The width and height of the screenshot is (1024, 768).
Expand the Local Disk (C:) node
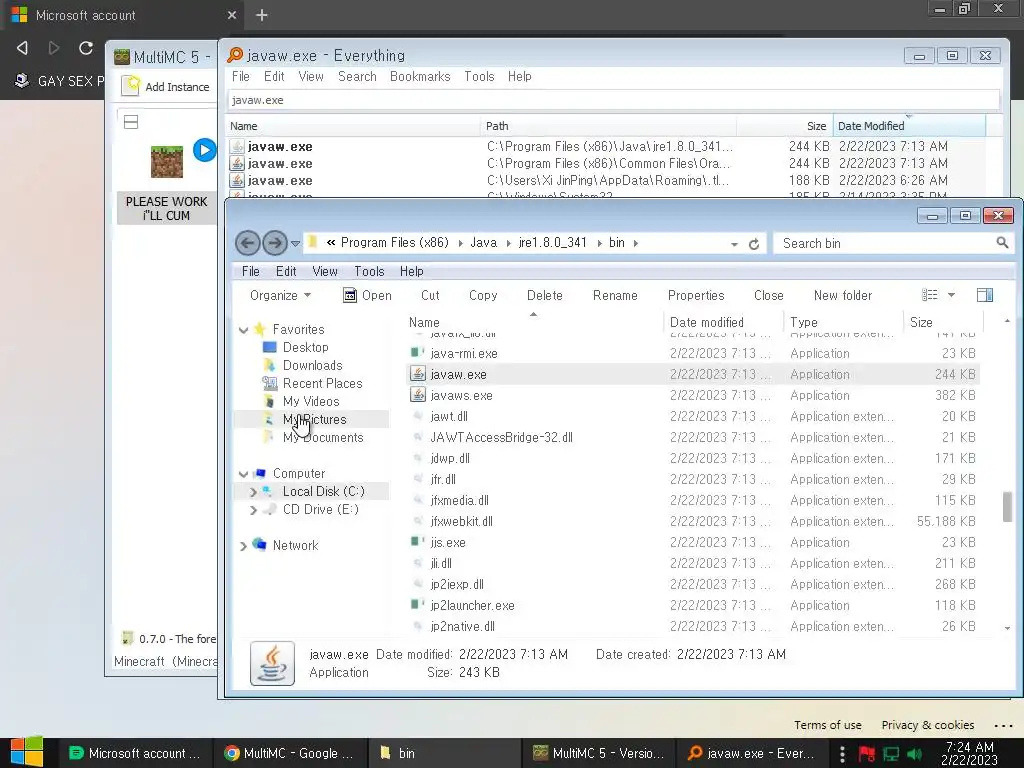(x=253, y=492)
